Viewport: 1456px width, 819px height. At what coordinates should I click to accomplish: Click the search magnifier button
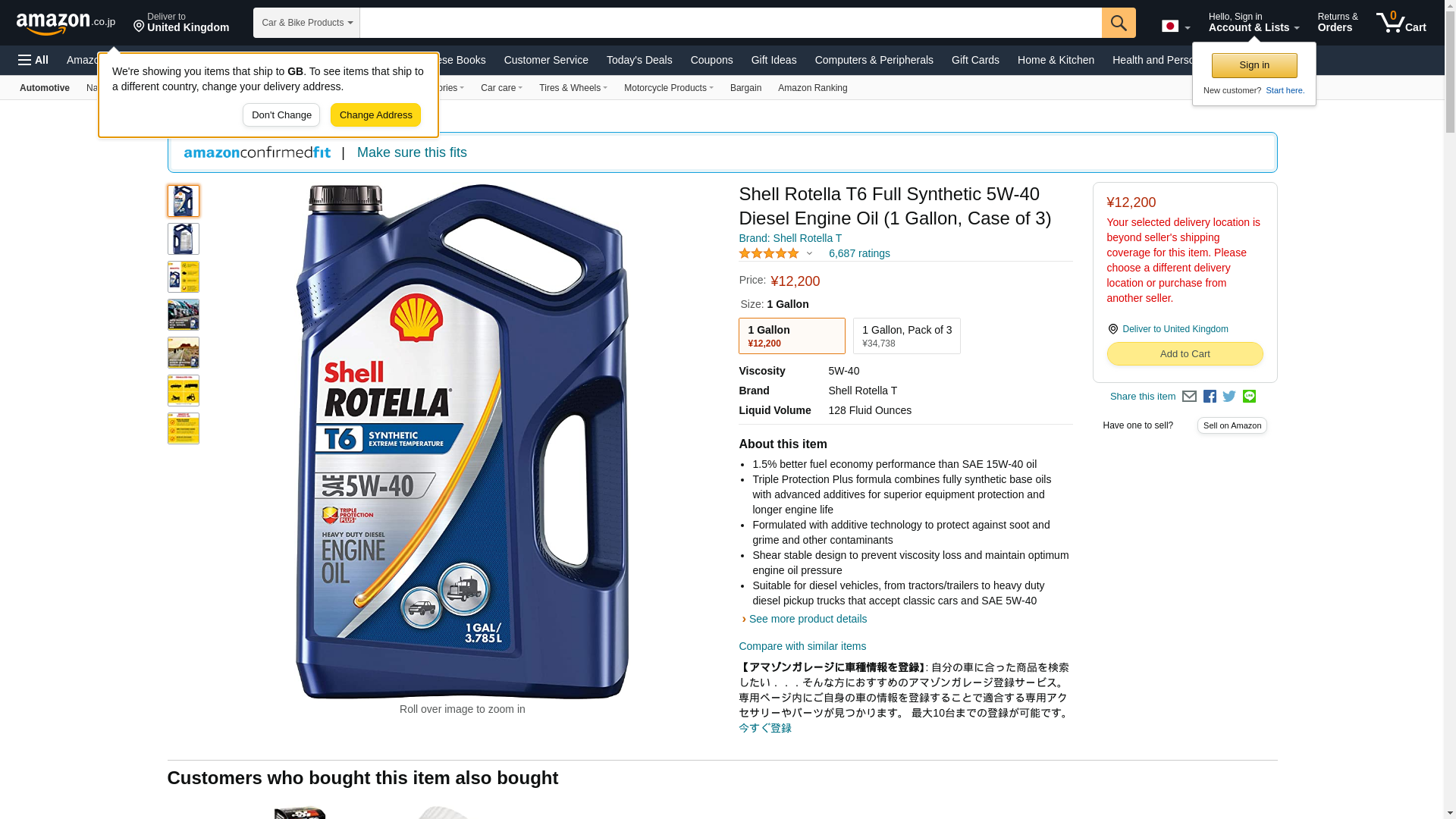pyautogui.click(x=1119, y=23)
